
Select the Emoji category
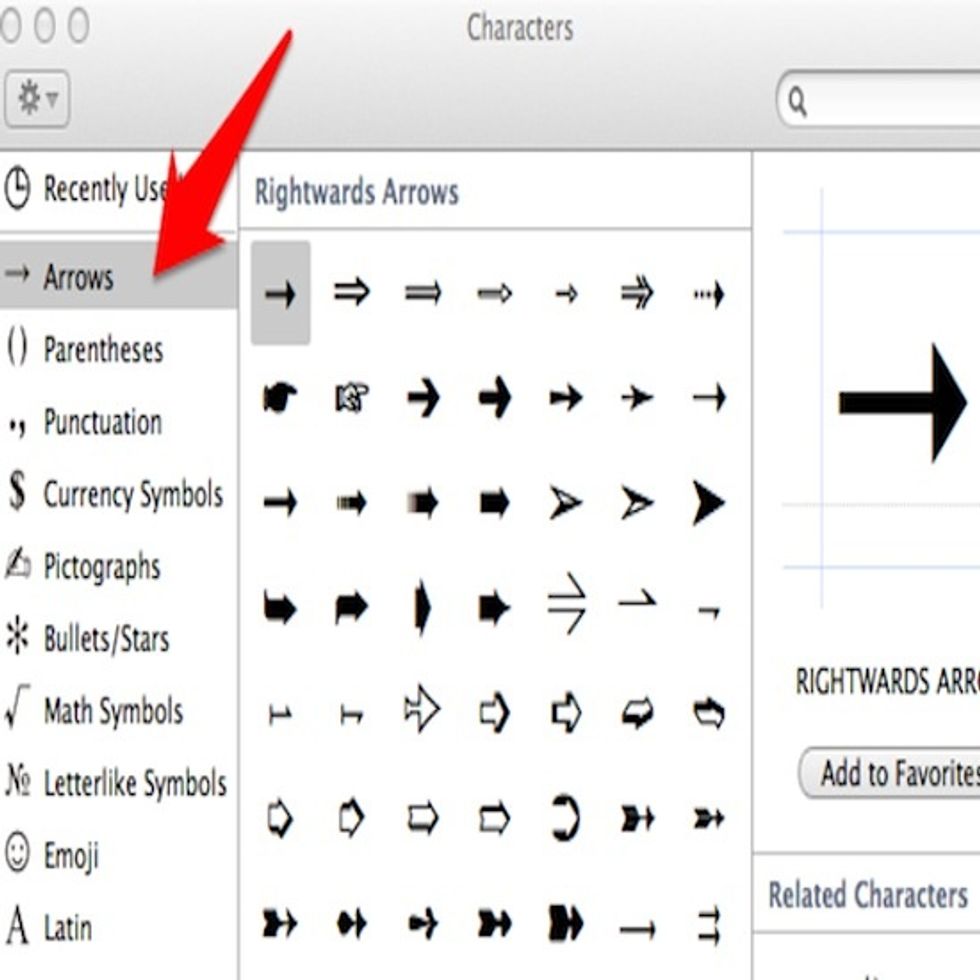pyautogui.click(x=70, y=856)
